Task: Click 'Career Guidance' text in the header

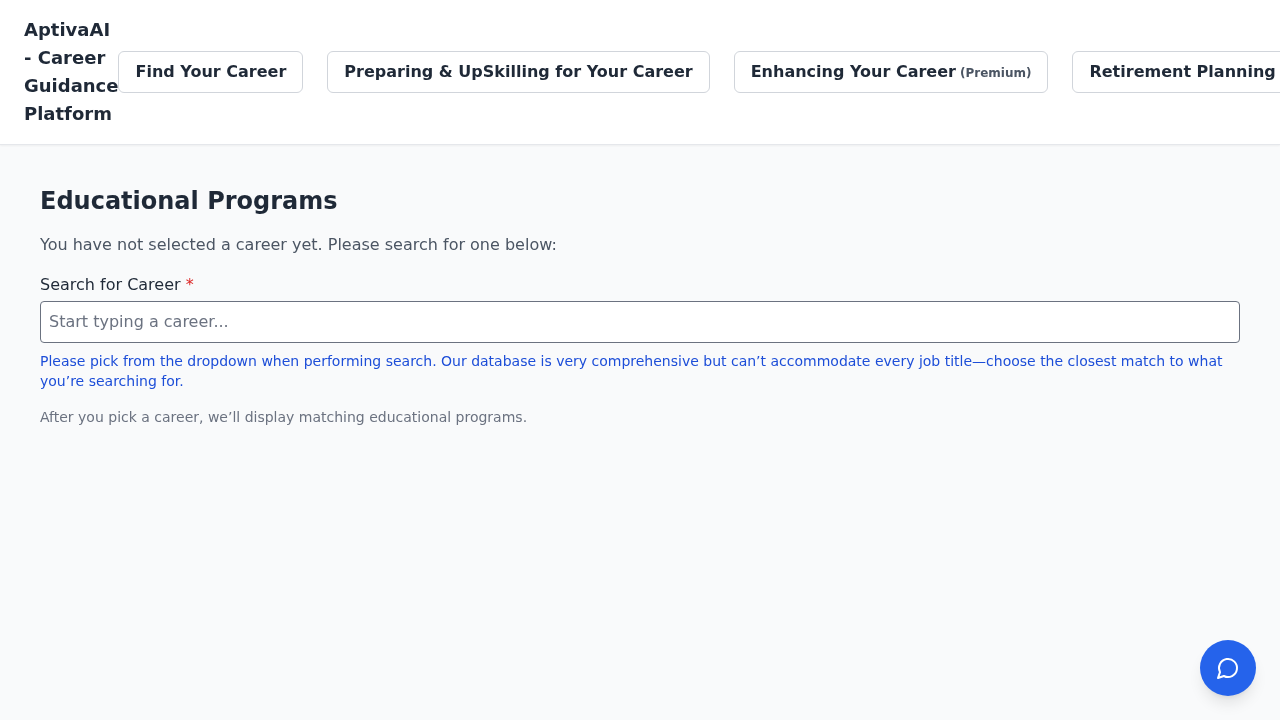Action: 71,72
